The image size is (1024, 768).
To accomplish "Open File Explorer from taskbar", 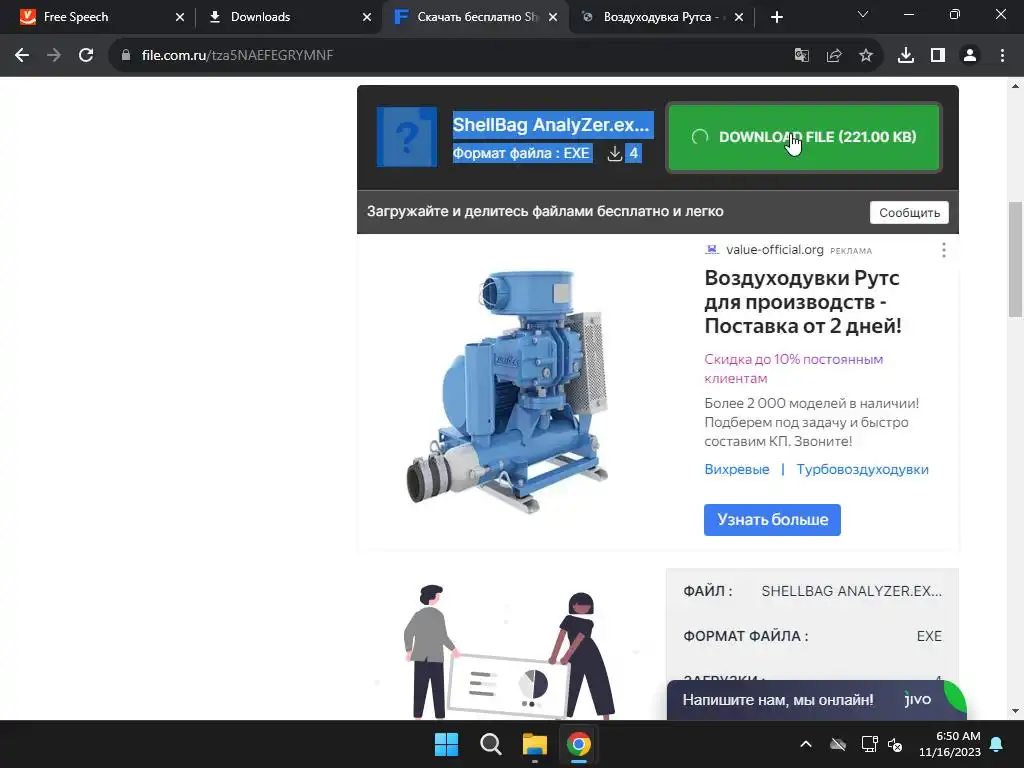I will point(535,744).
